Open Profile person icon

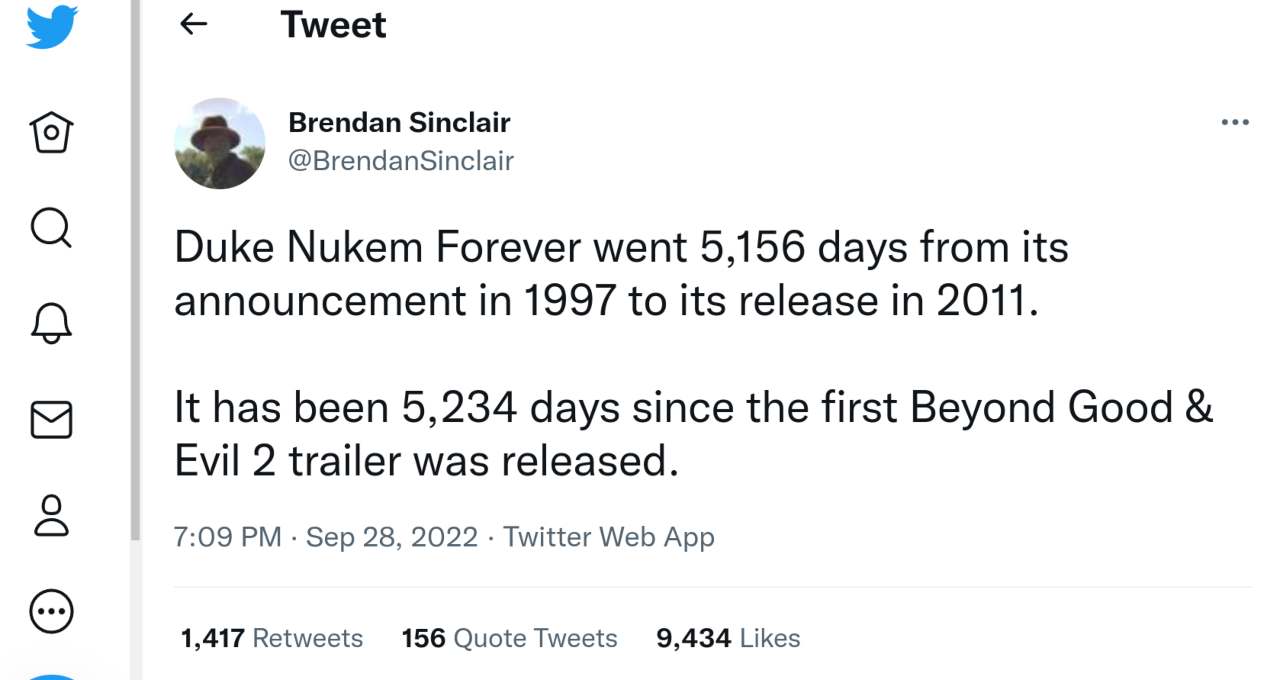(51, 515)
